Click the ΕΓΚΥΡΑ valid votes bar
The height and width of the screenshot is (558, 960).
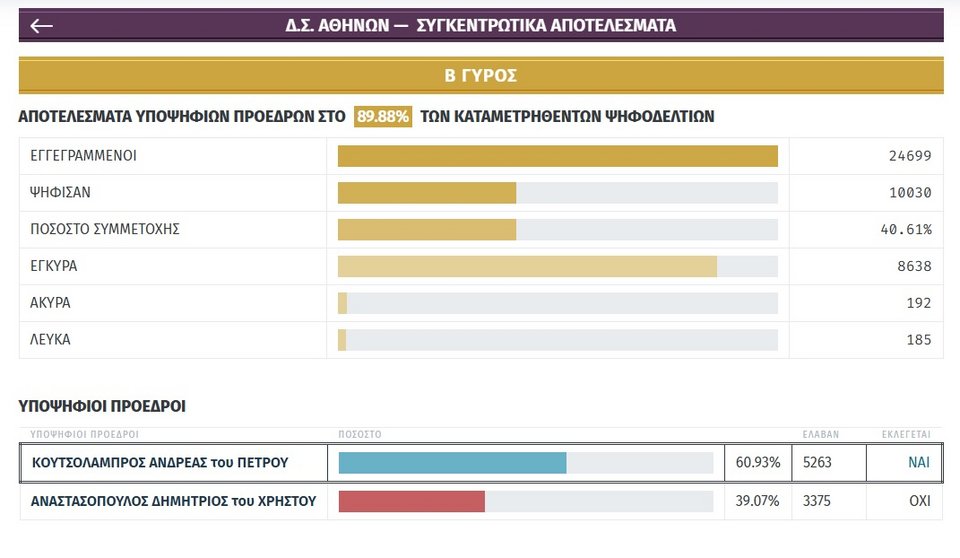point(527,266)
